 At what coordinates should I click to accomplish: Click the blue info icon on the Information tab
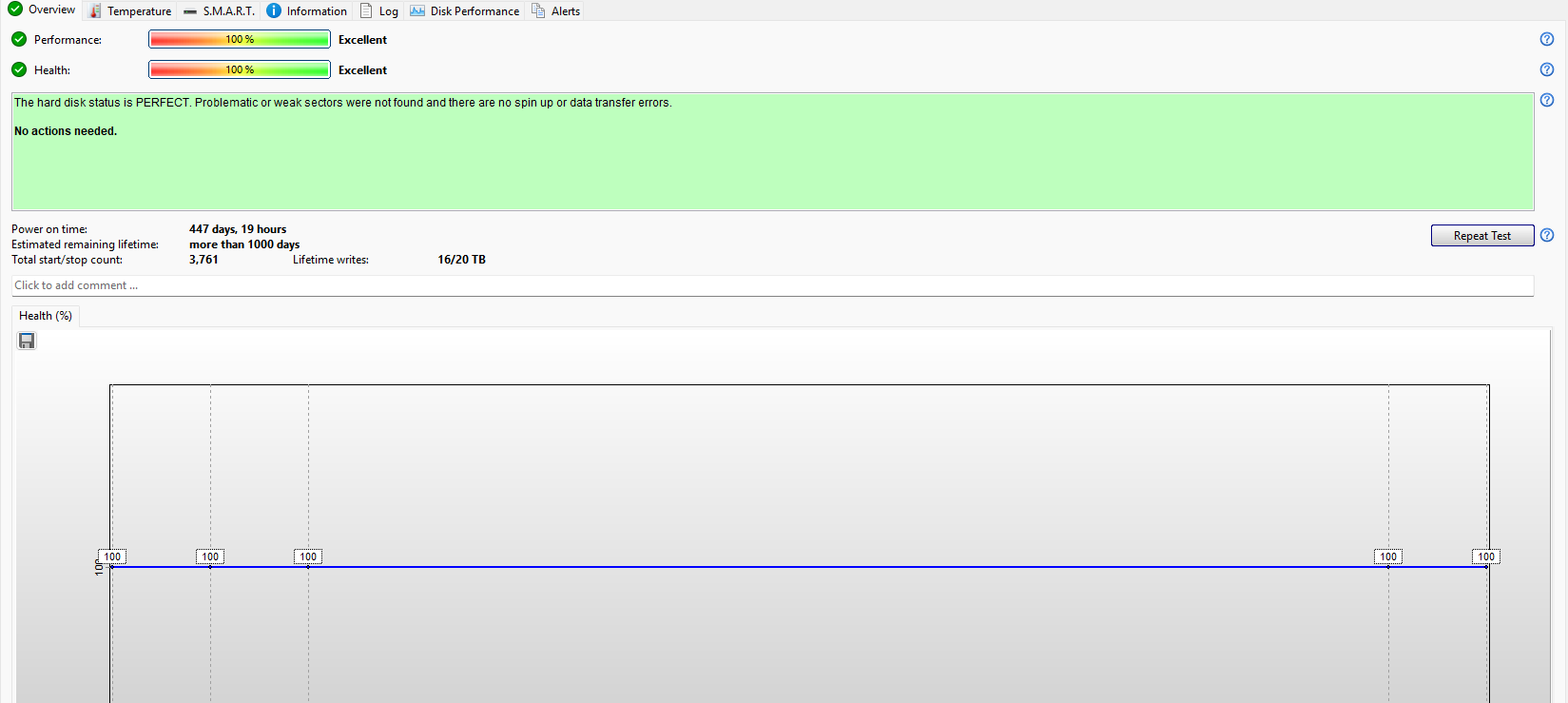coord(274,10)
